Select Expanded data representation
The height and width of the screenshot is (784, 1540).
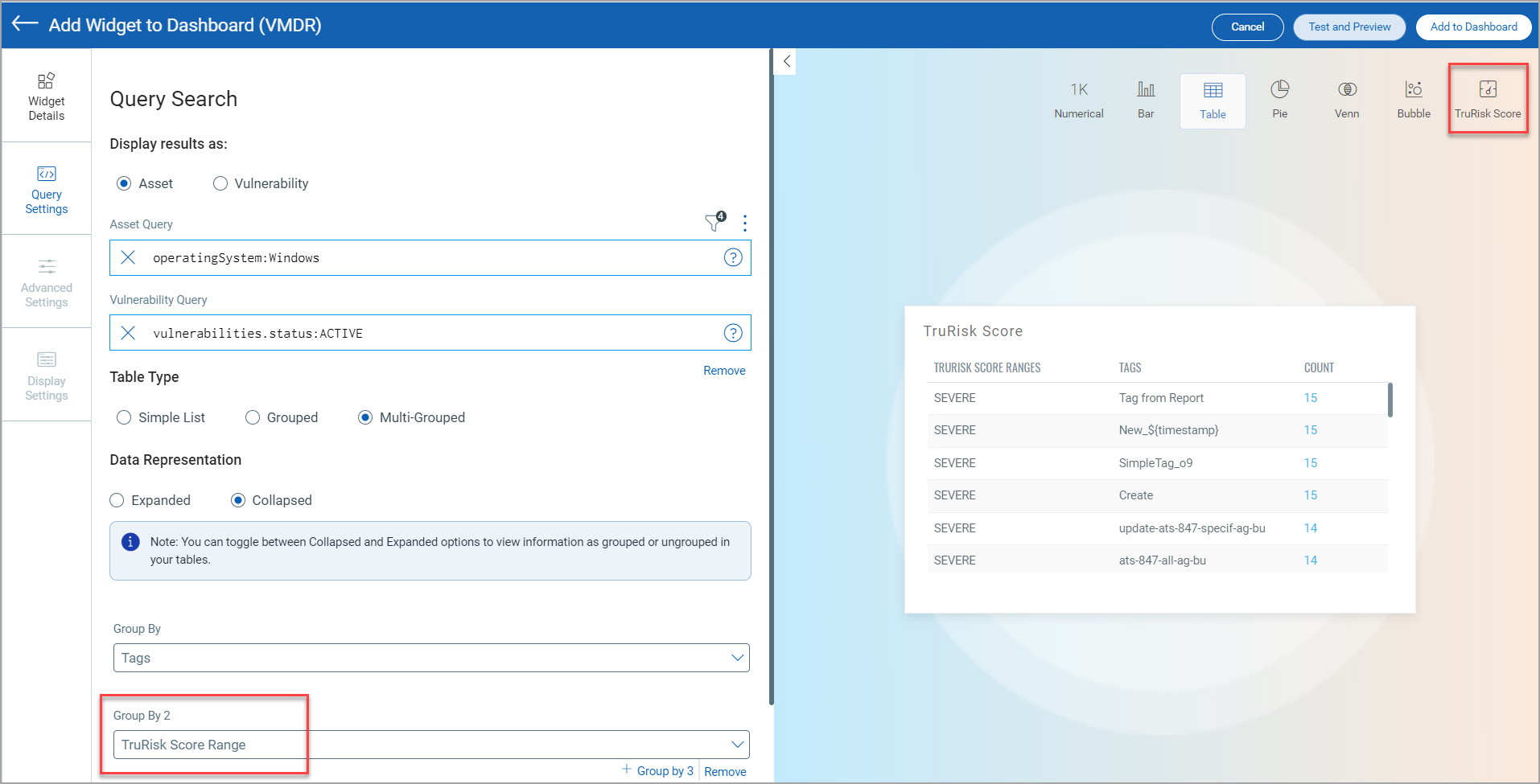click(x=117, y=500)
